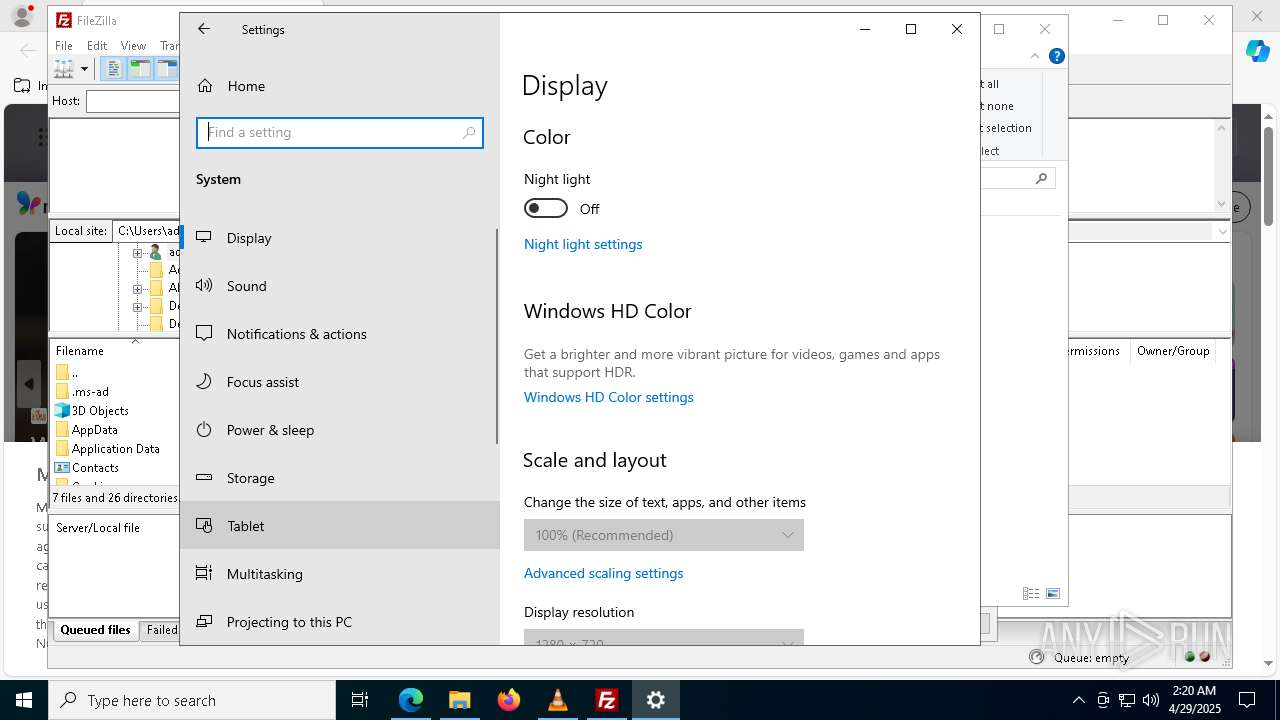This screenshot has height=720, width=1280.
Task: Open Power & sleep settings
Action: coord(340,430)
